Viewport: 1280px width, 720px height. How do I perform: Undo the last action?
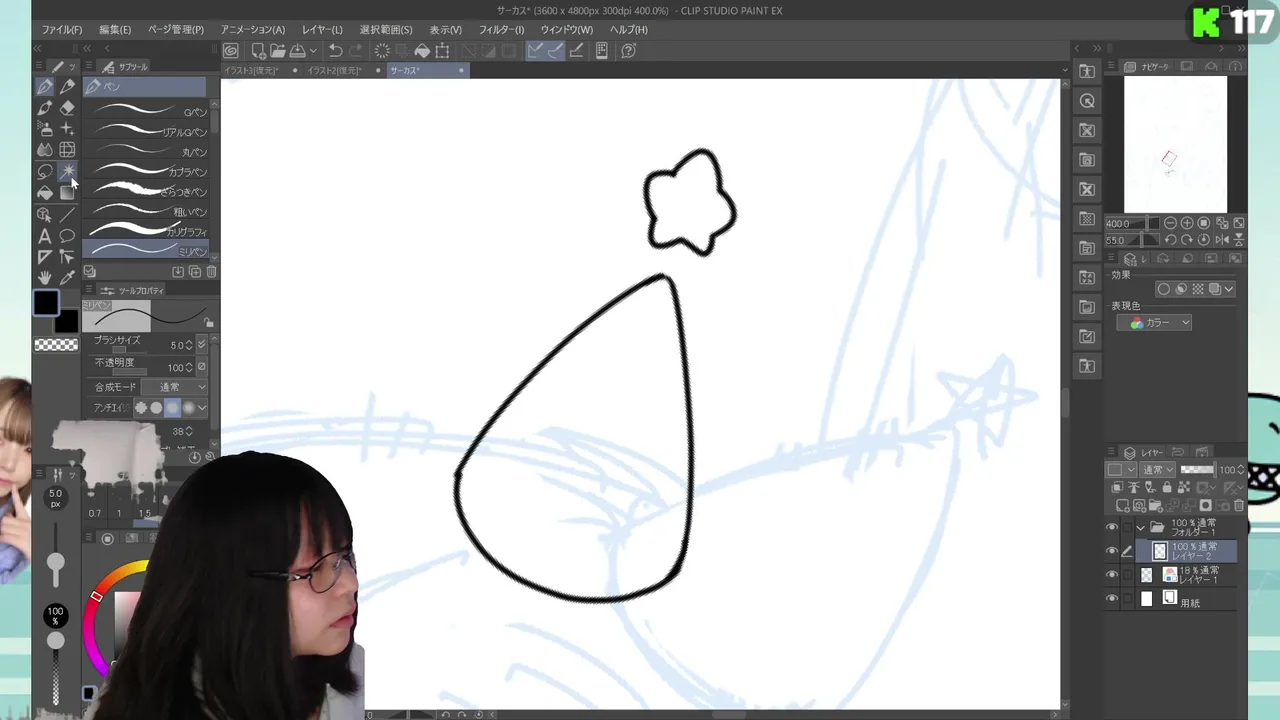point(336,51)
